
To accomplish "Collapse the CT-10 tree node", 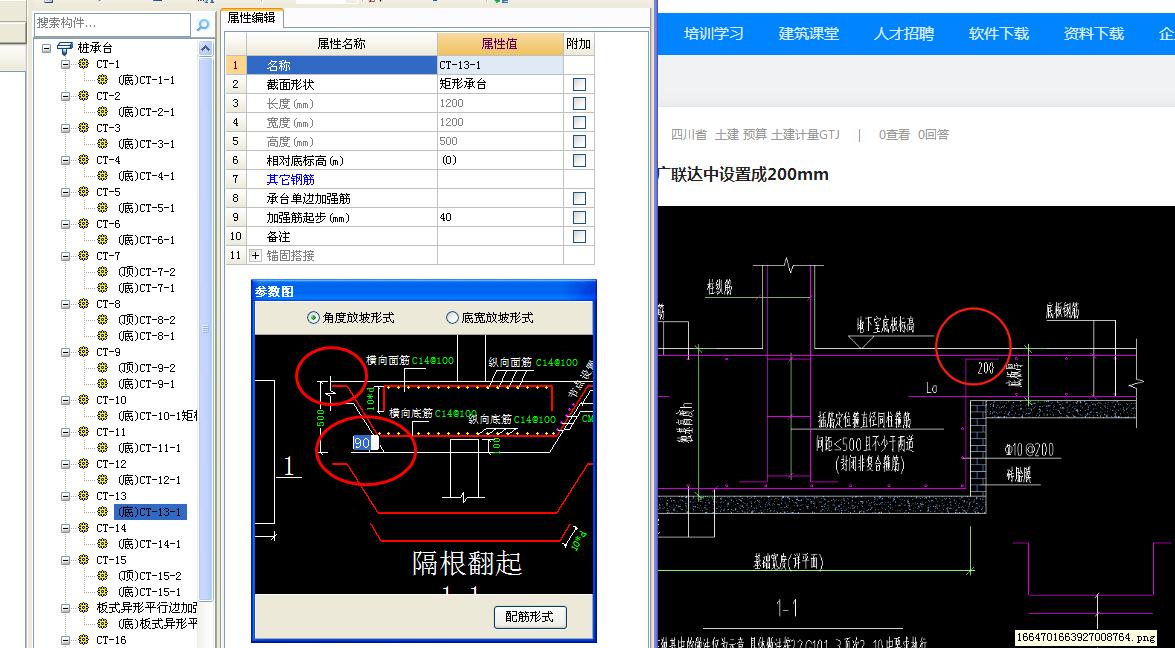I will [65, 400].
